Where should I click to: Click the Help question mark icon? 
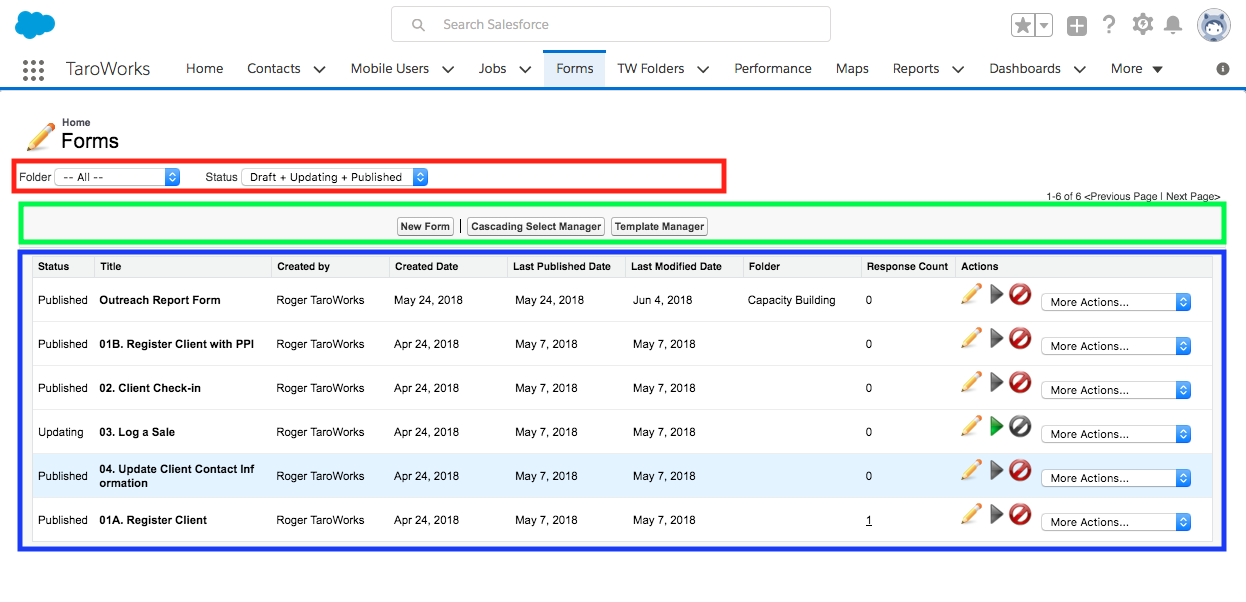coord(1109,25)
